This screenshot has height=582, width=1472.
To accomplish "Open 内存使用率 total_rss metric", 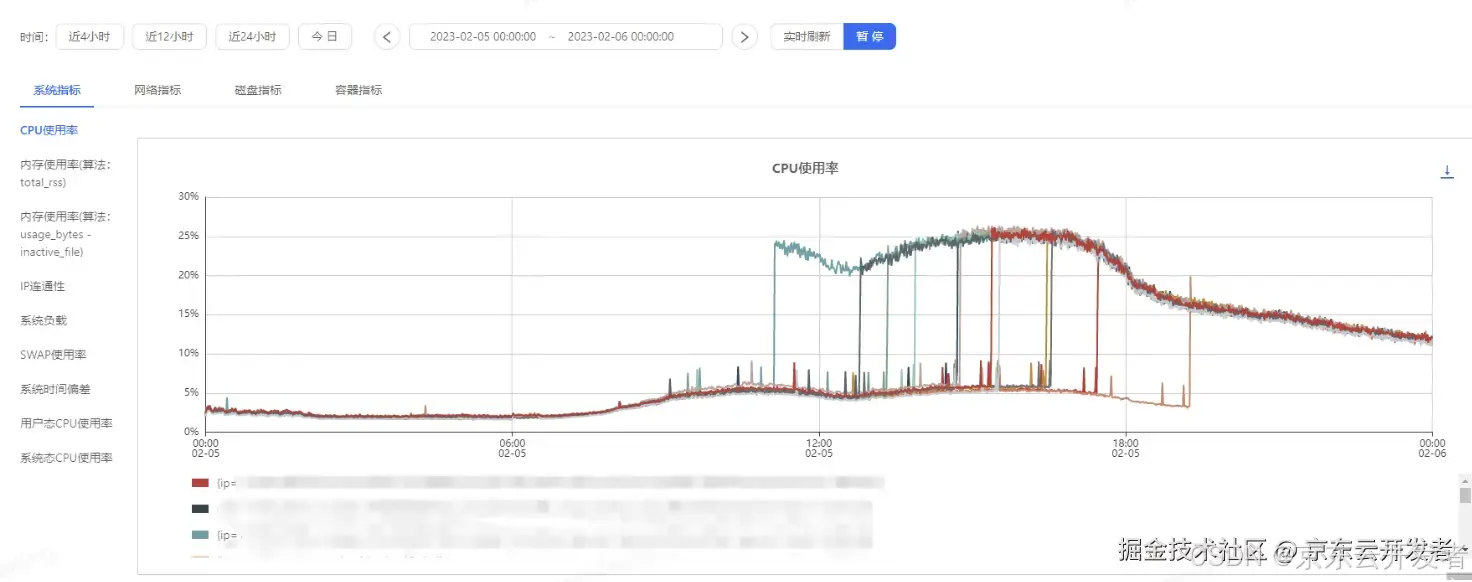I will click(x=66, y=174).
